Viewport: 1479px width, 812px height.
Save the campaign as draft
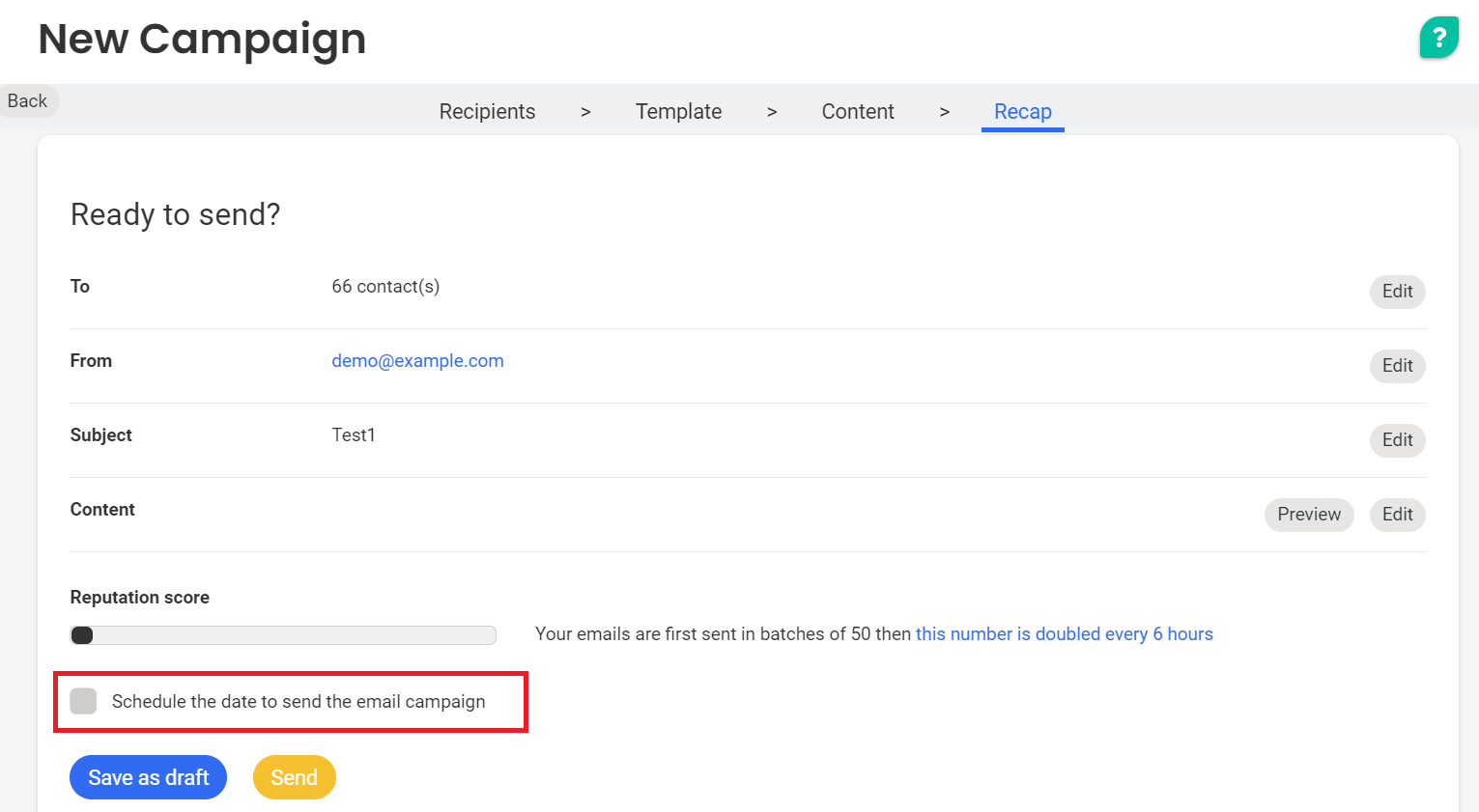pos(148,777)
